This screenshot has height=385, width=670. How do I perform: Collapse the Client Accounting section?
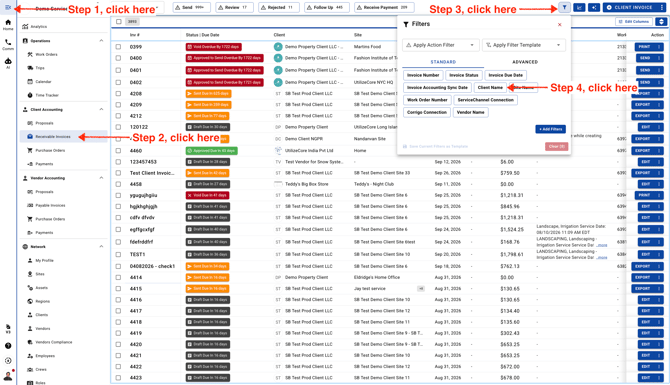[101, 109]
